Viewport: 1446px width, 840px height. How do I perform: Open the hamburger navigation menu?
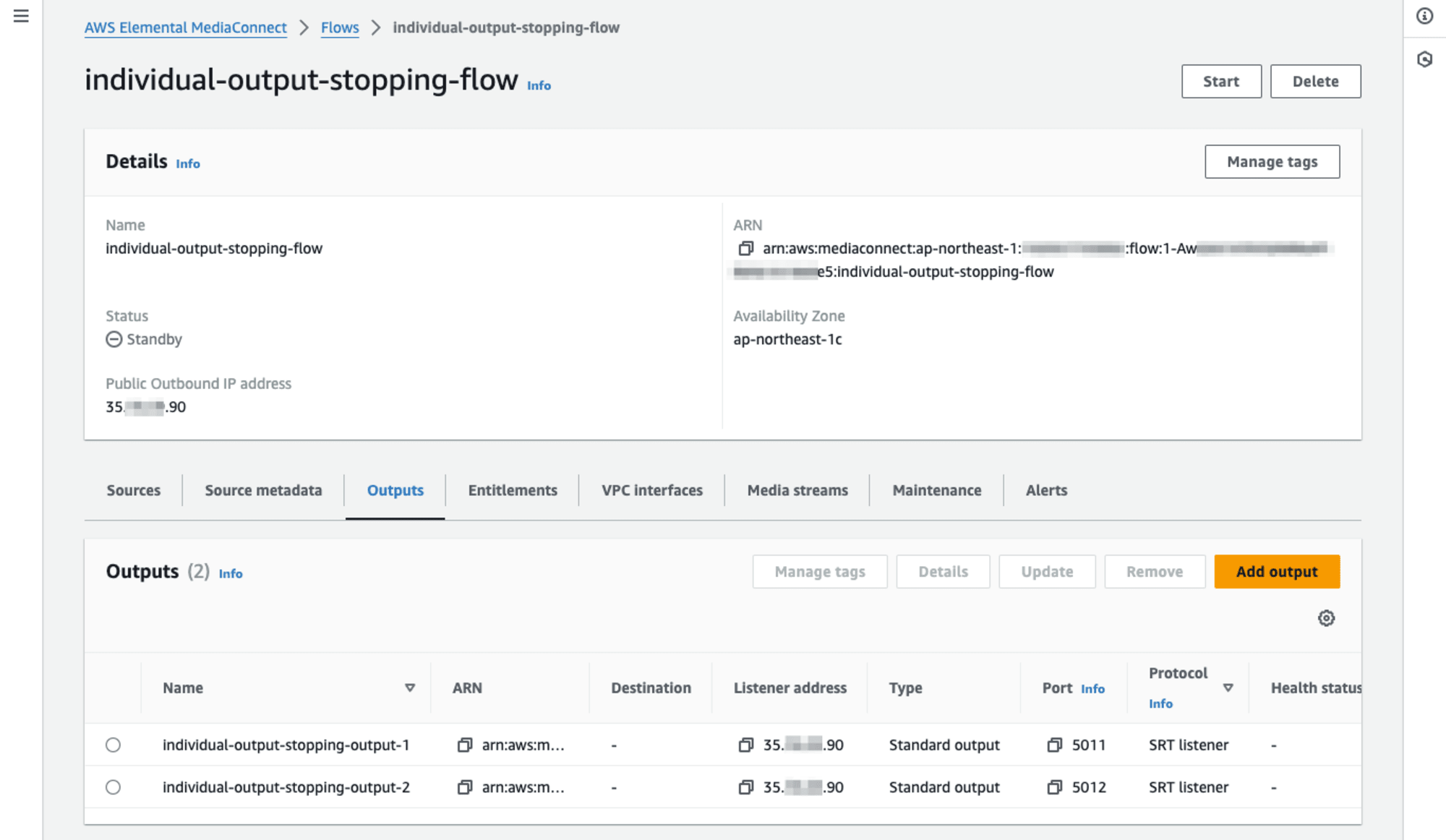[x=21, y=16]
